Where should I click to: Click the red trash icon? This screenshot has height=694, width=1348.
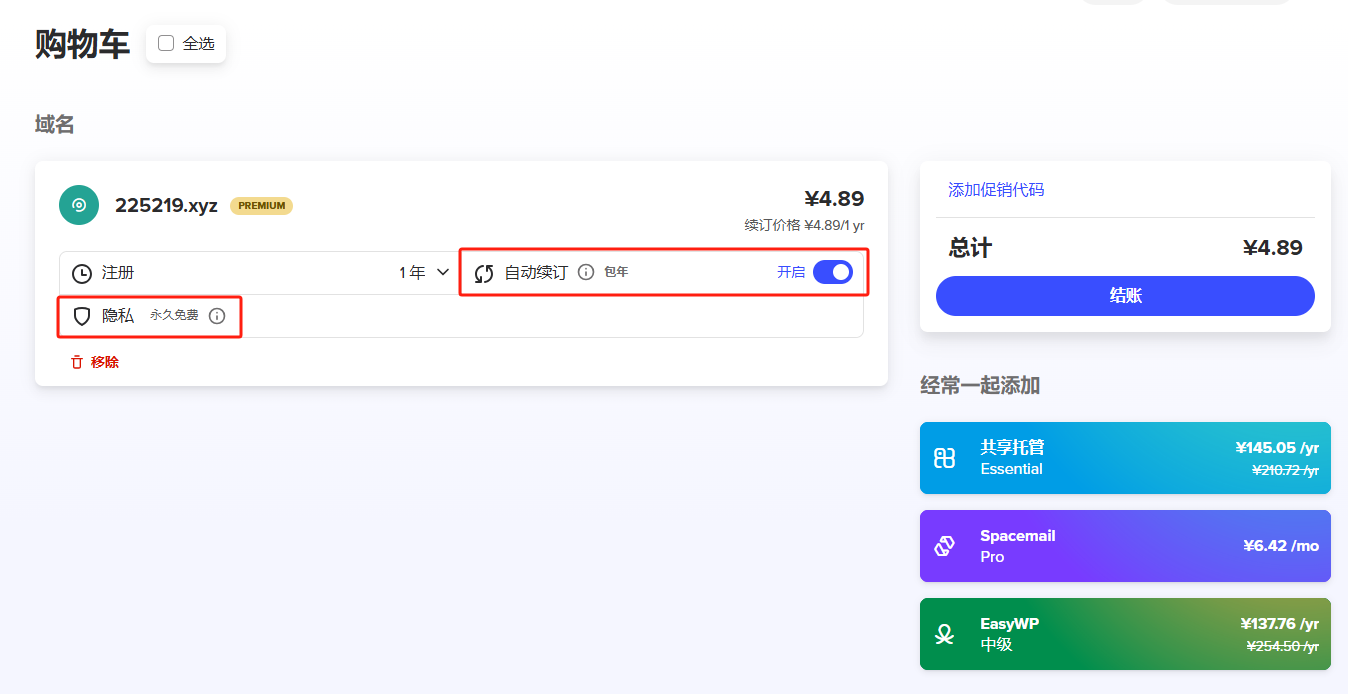(77, 362)
